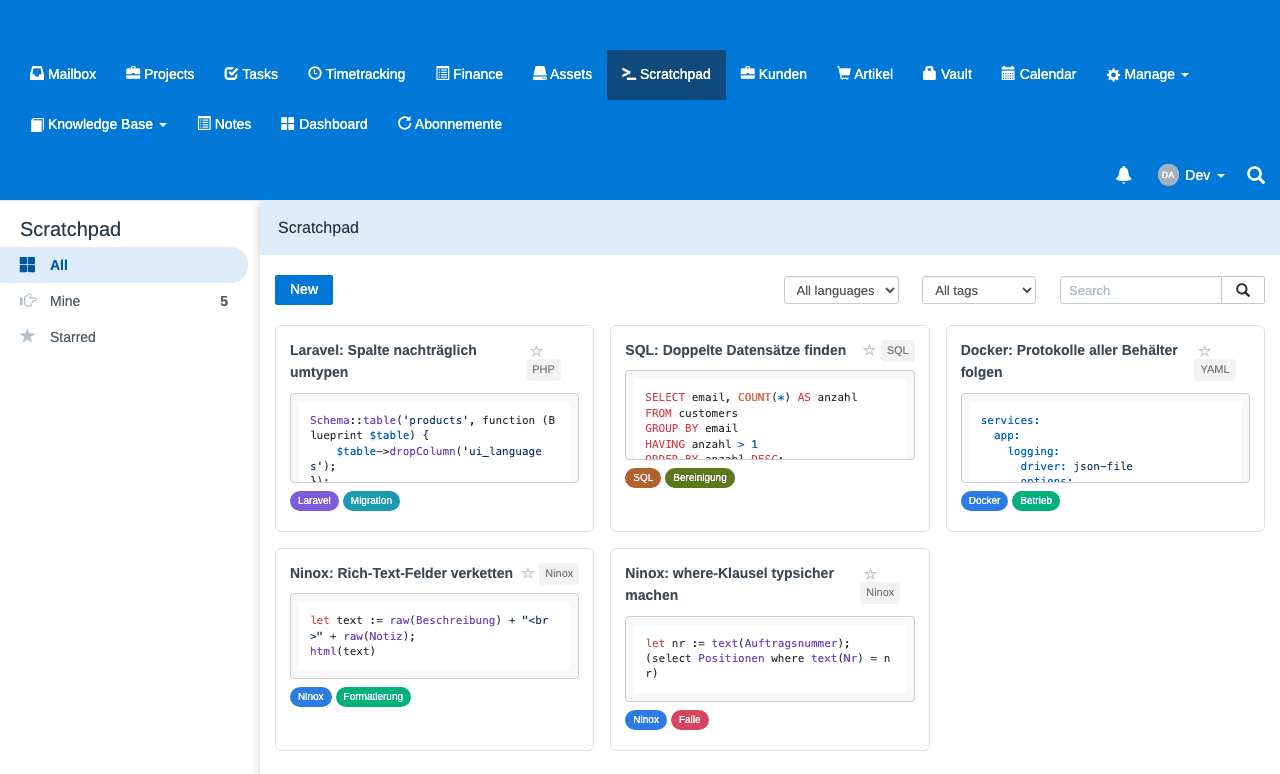The width and height of the screenshot is (1280, 774).
Task: Go to the Tasks tab
Action: 251,74
